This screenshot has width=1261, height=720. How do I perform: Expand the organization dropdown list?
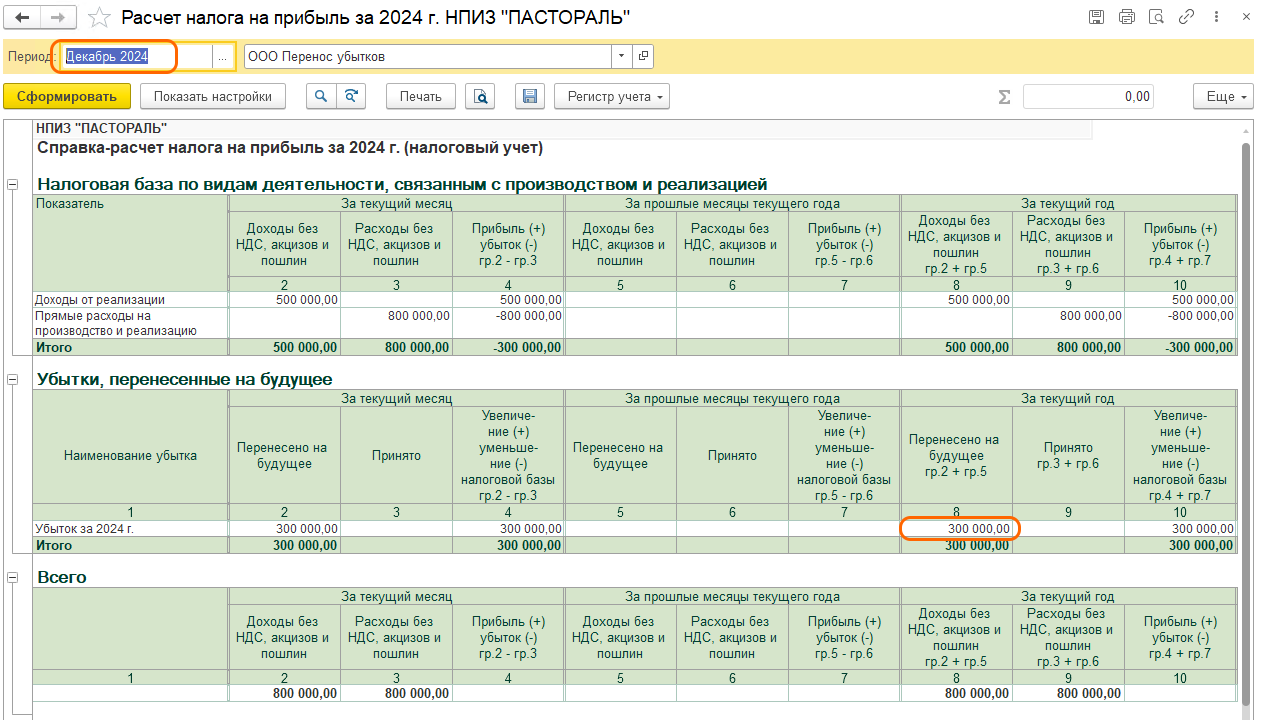click(x=622, y=57)
